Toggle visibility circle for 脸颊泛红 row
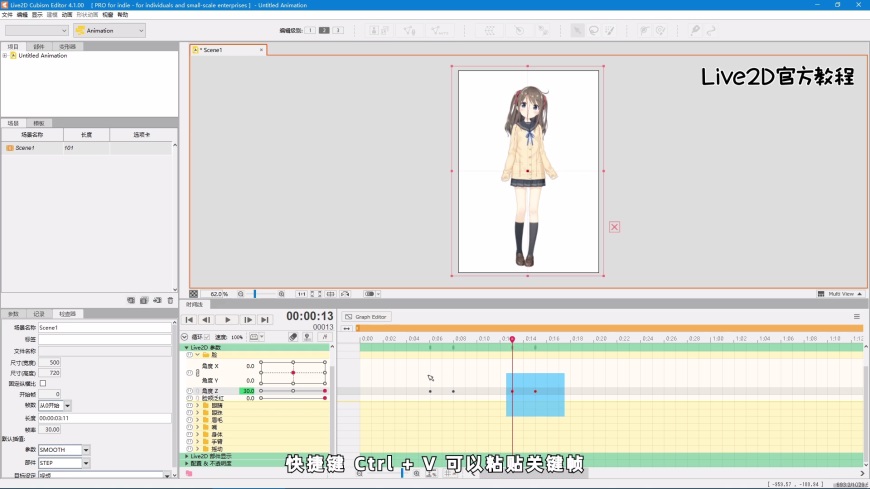 pos(189,398)
